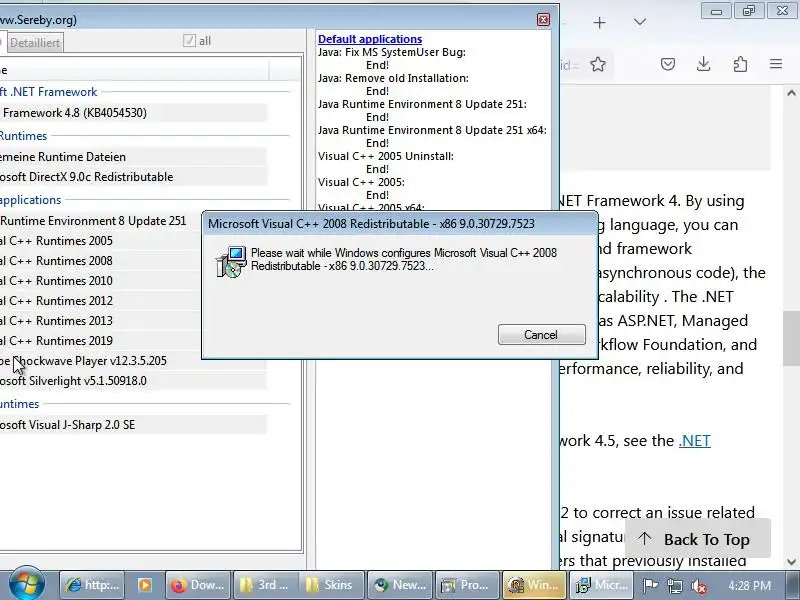Select C++ Runtimes 2005 row

100,241
